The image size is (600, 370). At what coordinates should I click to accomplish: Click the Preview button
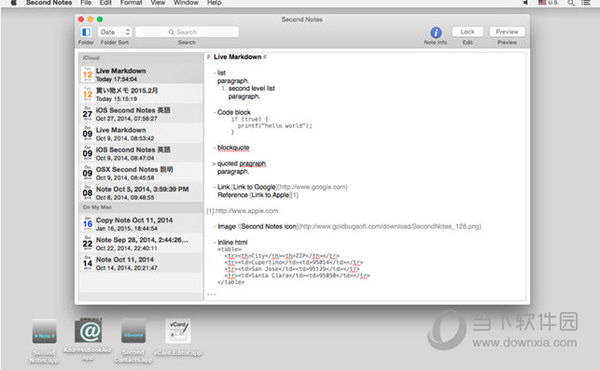pos(507,32)
